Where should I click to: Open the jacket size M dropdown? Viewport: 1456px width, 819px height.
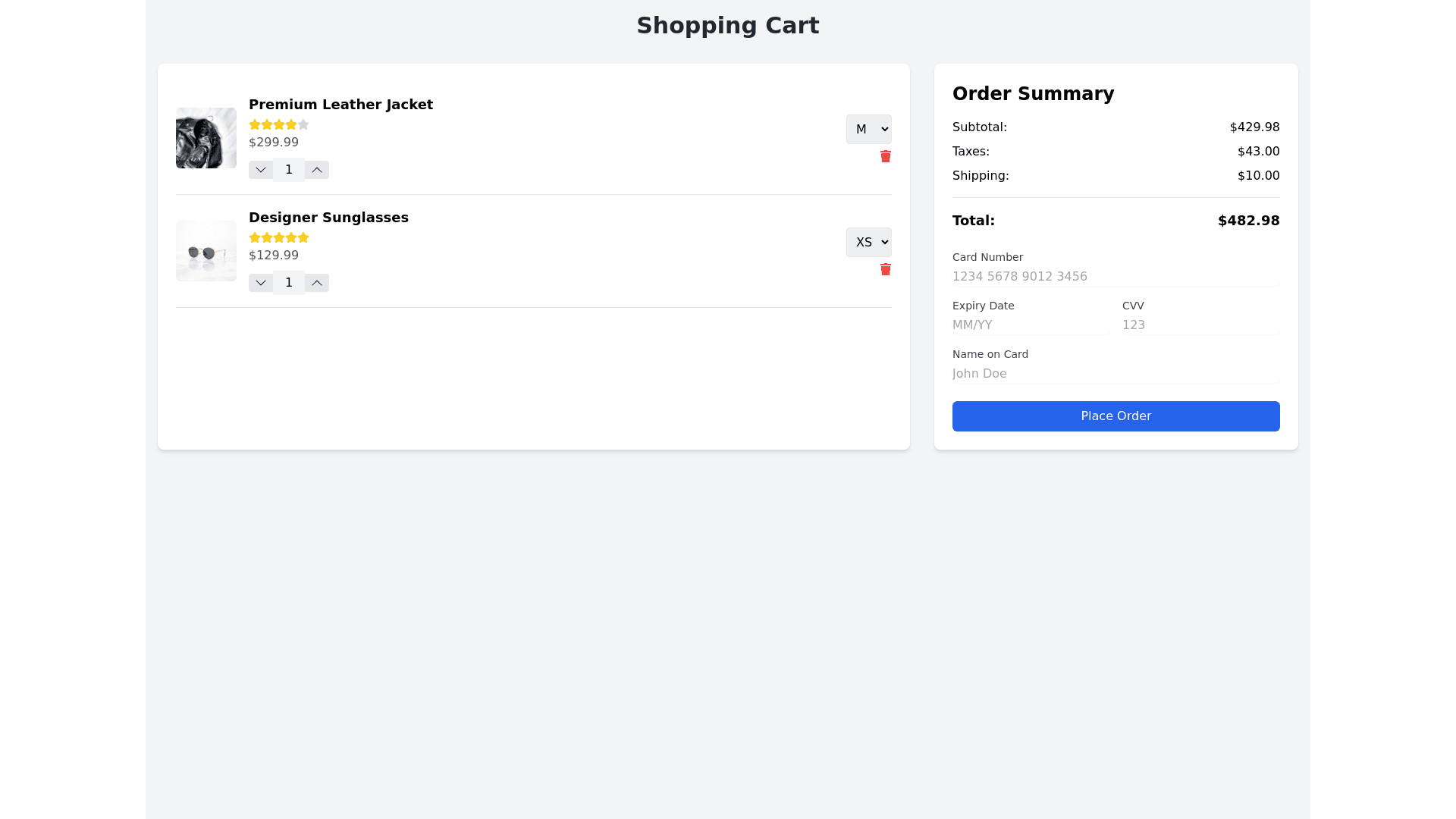[868, 130]
